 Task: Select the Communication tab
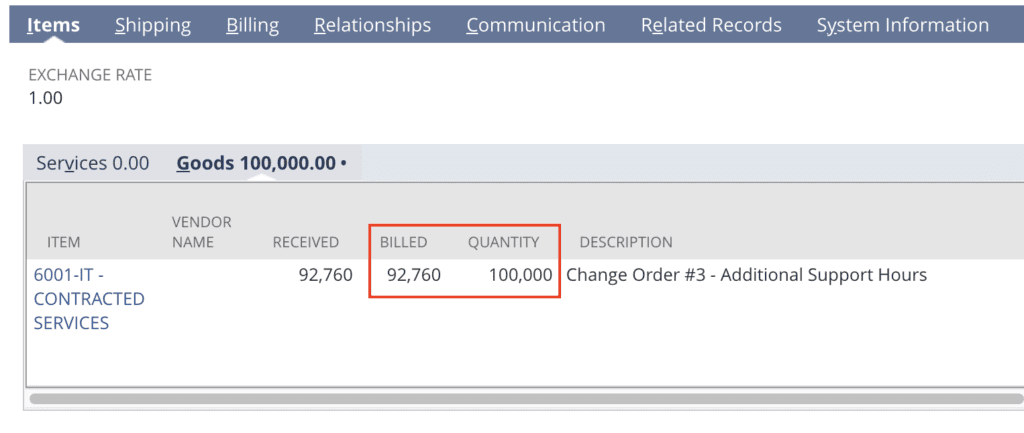[535, 25]
